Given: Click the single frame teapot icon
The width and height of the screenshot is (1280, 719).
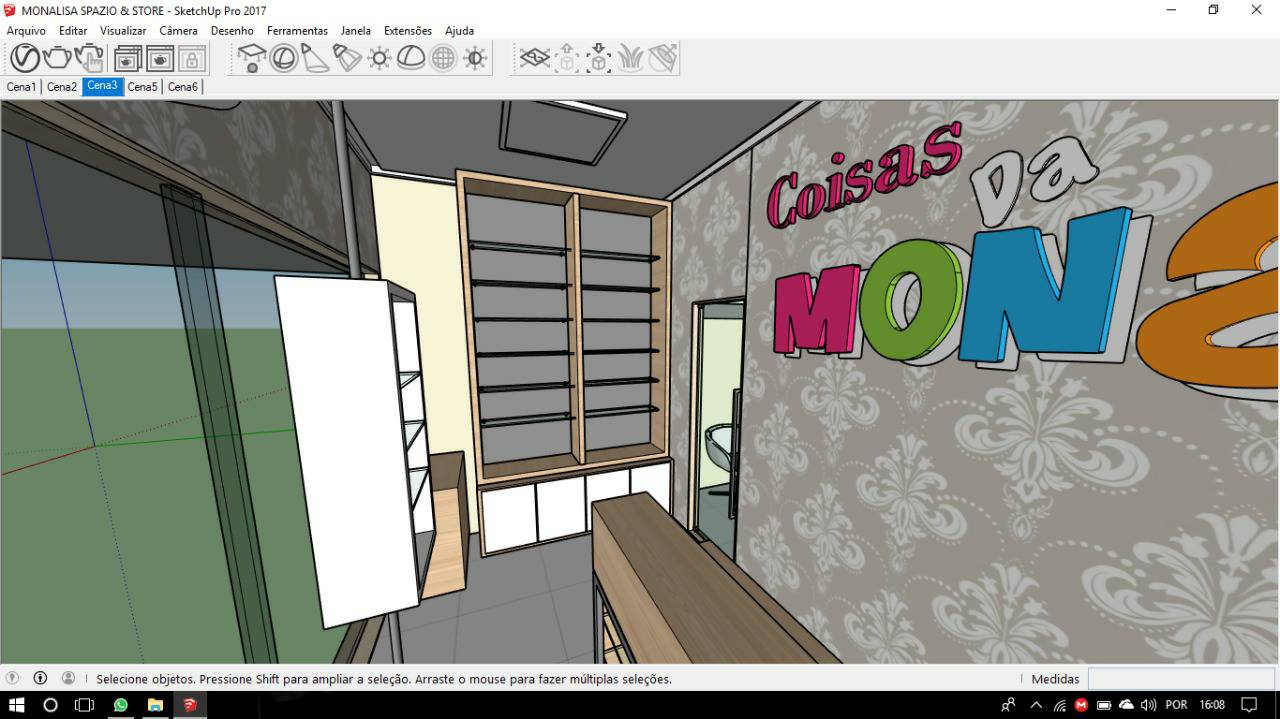Looking at the screenshot, I should 160,58.
